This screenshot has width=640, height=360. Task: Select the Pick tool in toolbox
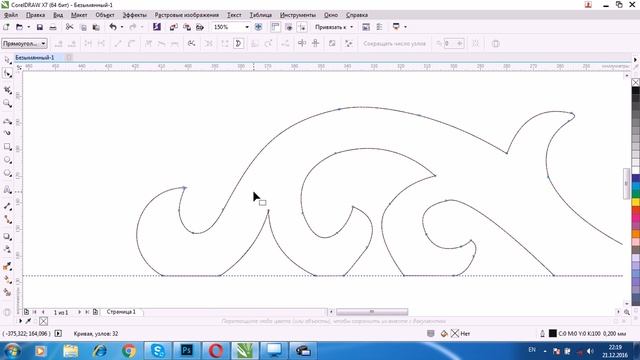[x=7, y=60]
